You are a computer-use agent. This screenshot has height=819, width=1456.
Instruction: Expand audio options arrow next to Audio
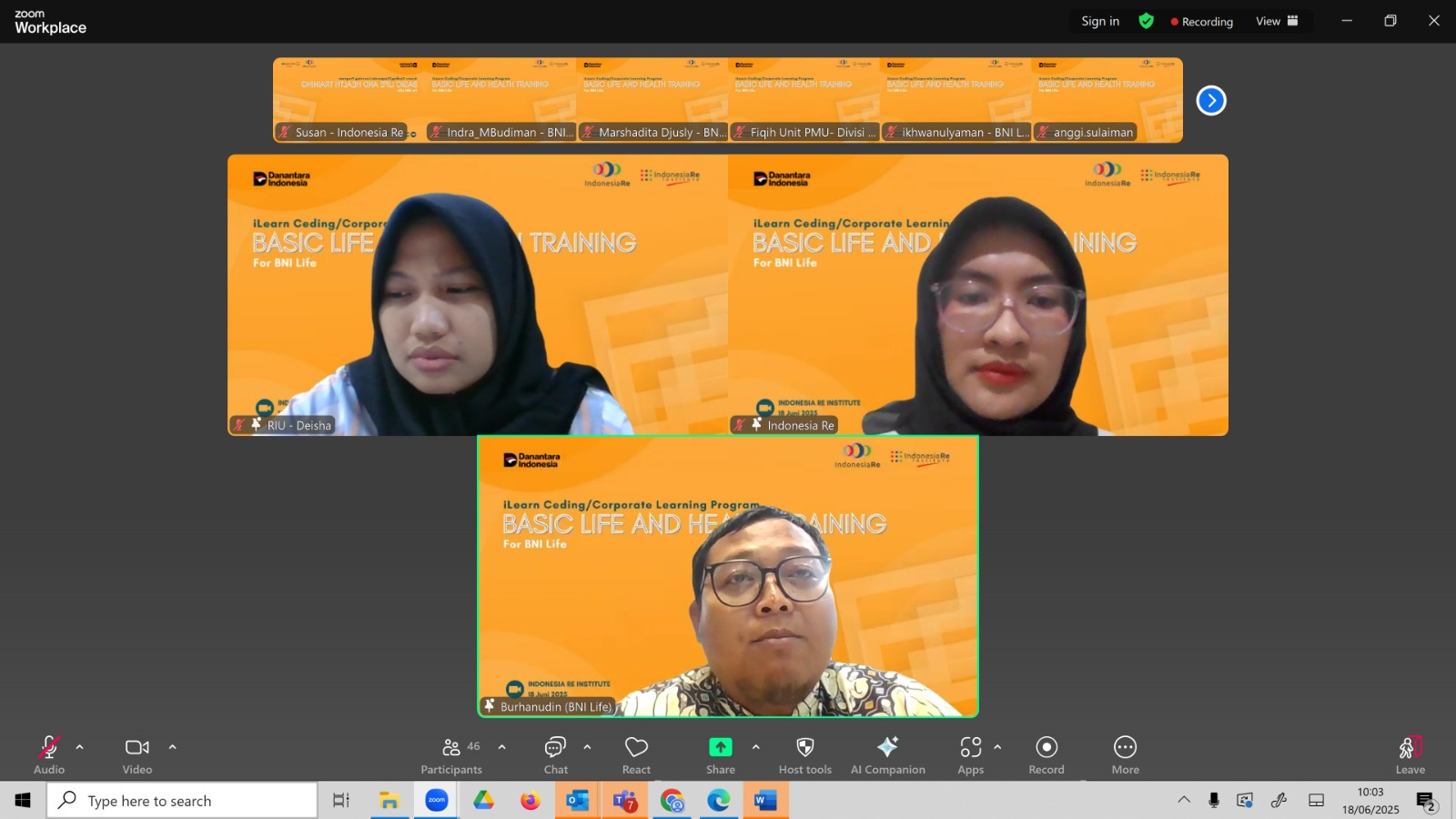pos(79,747)
